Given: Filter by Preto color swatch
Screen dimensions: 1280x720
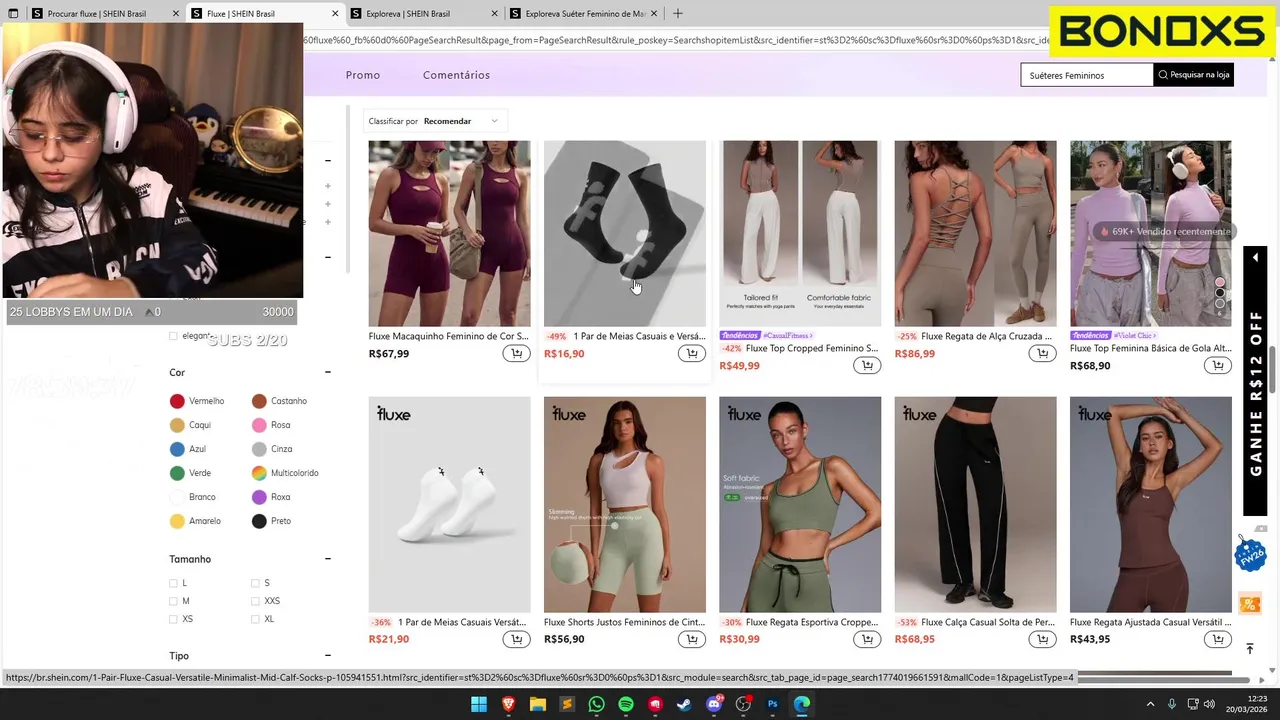Looking at the screenshot, I should 259,521.
